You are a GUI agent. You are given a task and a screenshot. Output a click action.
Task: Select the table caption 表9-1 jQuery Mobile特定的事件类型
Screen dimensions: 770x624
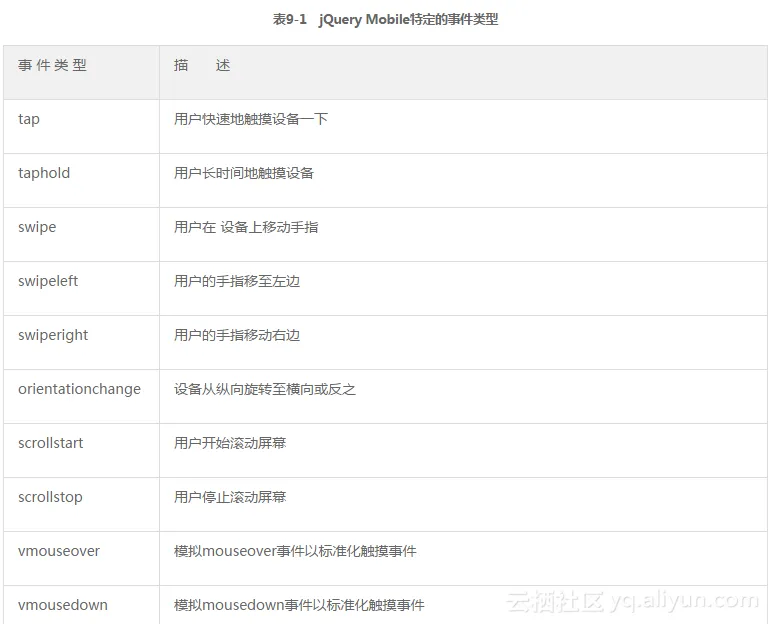click(x=385, y=20)
